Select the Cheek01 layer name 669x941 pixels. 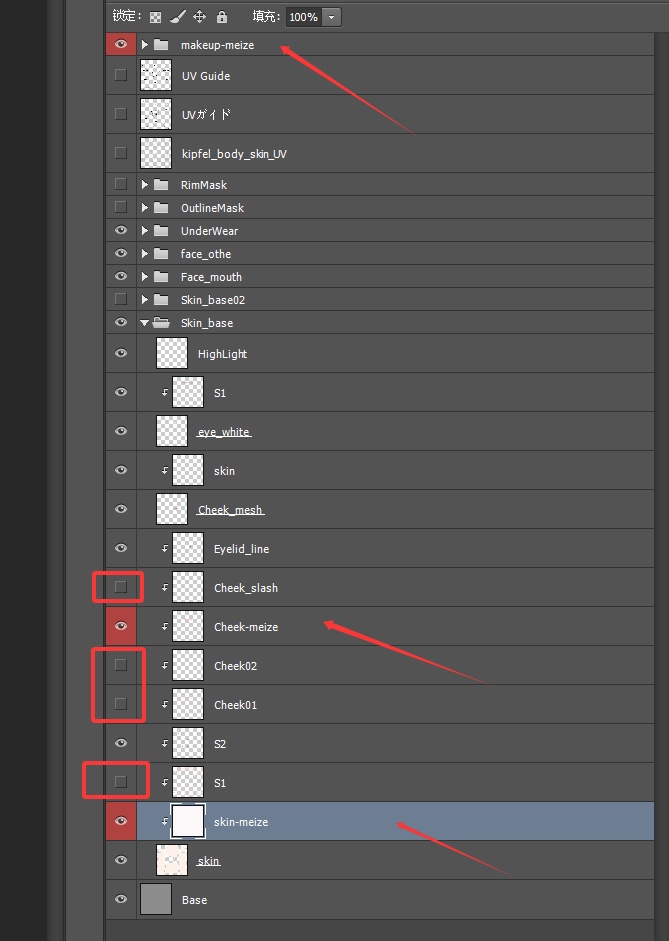[x=235, y=705]
